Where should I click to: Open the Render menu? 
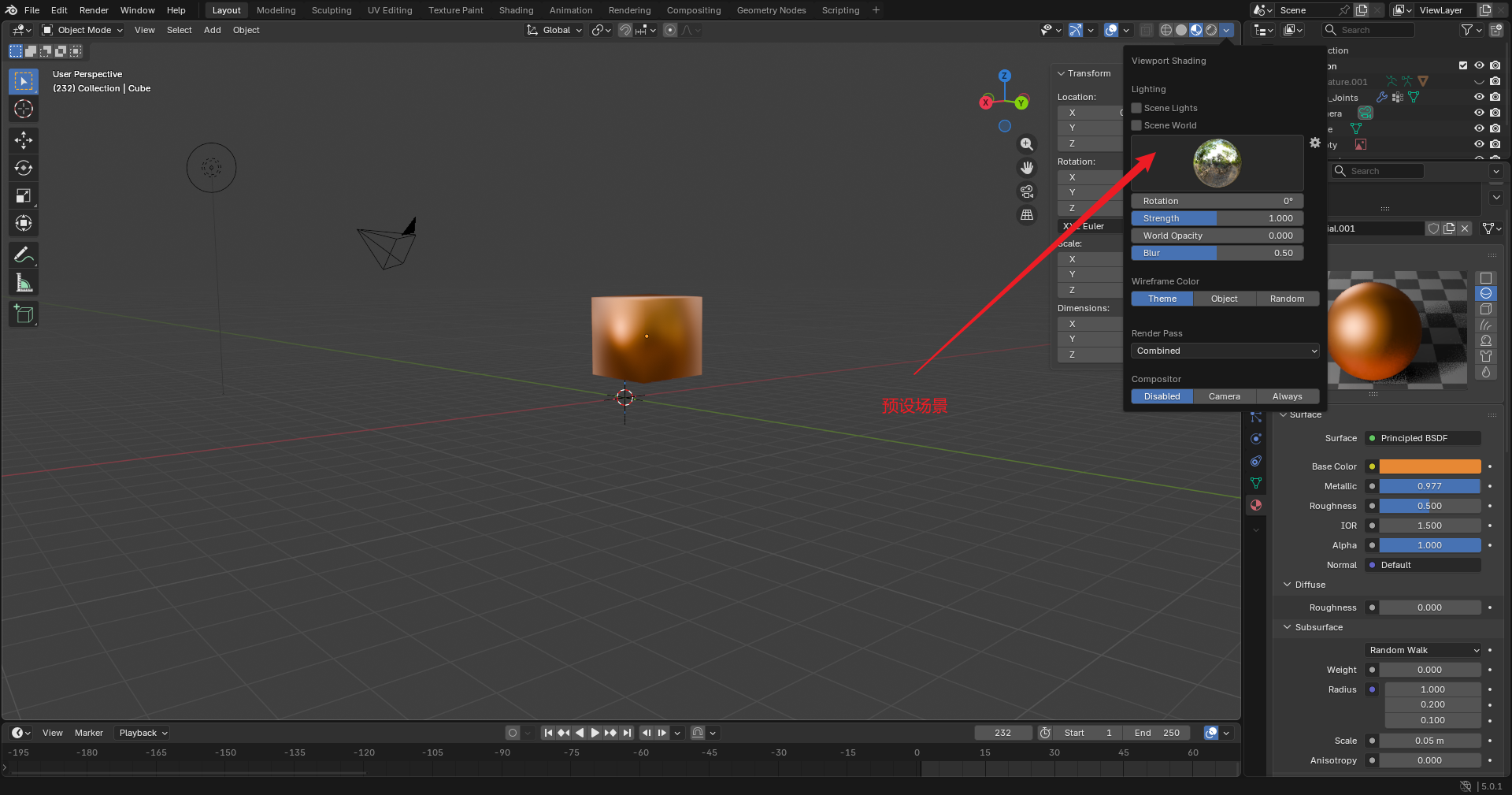(x=94, y=10)
